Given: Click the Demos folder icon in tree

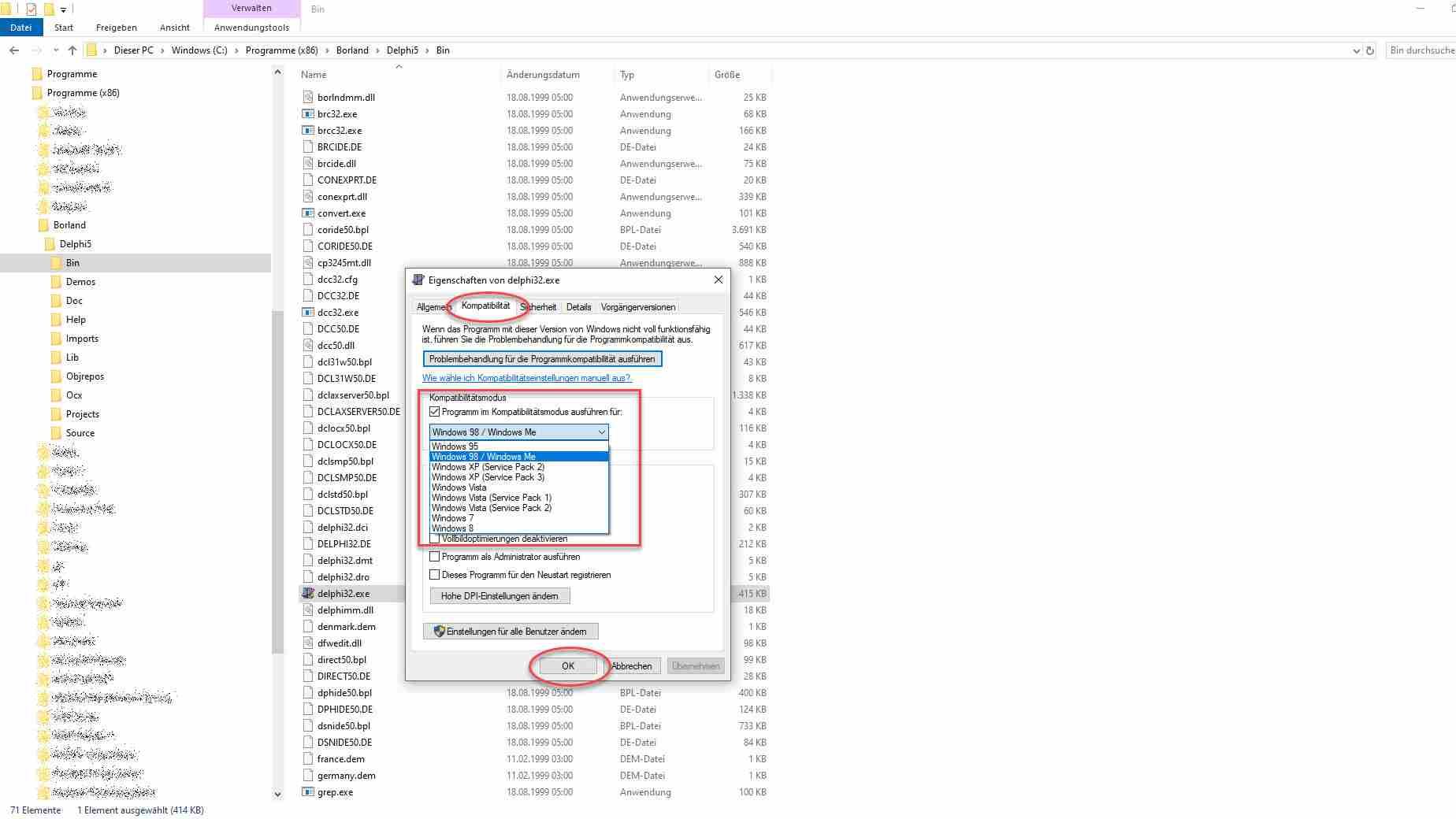Looking at the screenshot, I should click(x=56, y=282).
